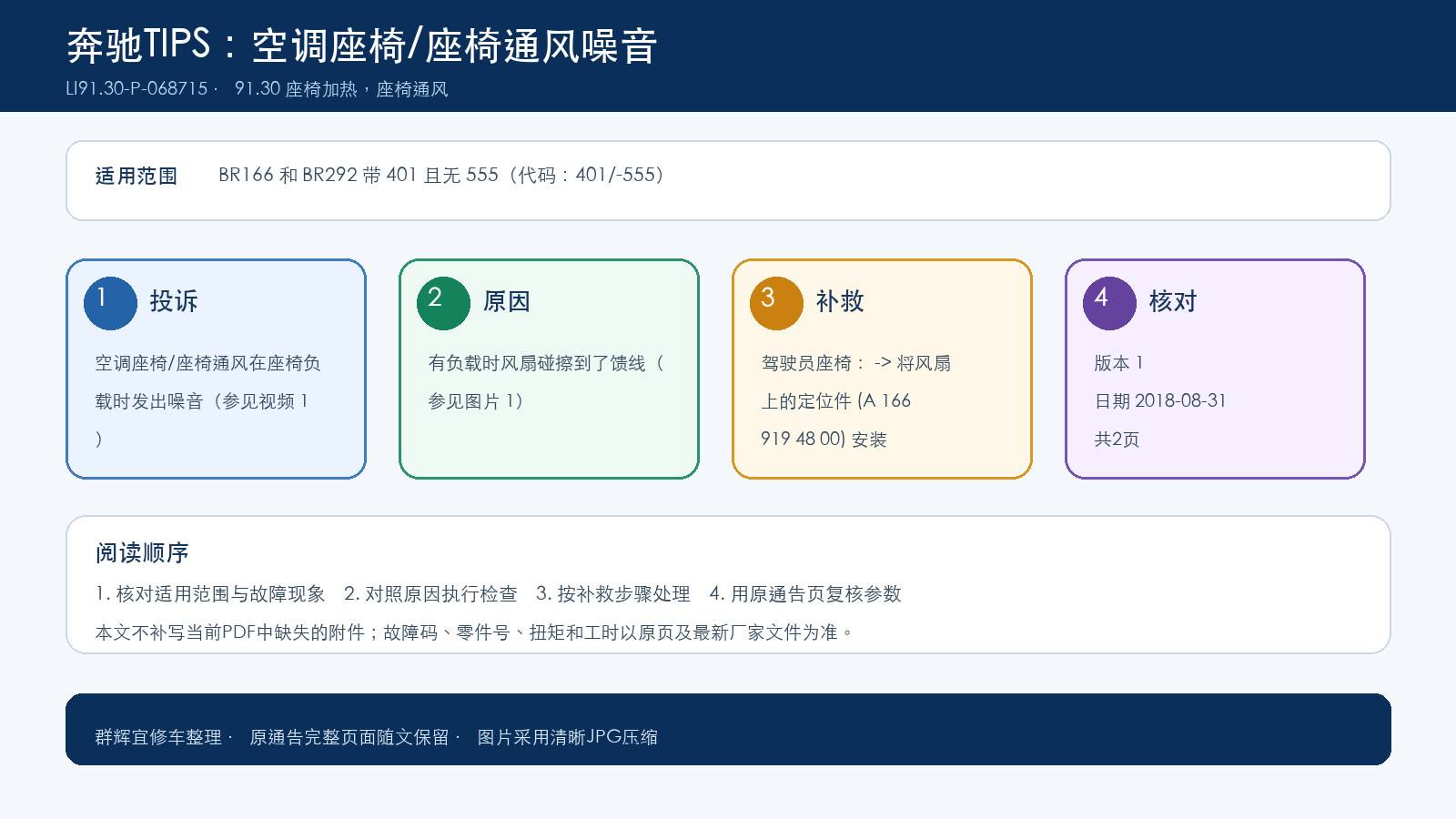Click the line 载时发出噪音（参见视频 1
The width and height of the screenshot is (1456, 819).
[x=202, y=401]
